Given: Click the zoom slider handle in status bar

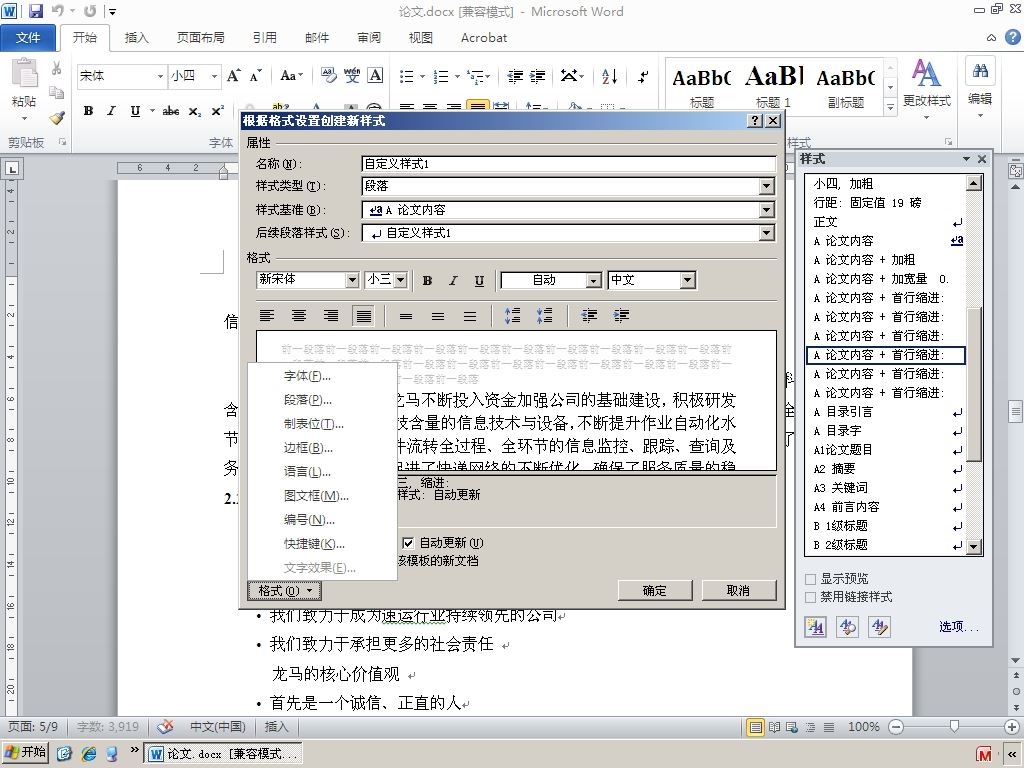Looking at the screenshot, I should tap(954, 726).
